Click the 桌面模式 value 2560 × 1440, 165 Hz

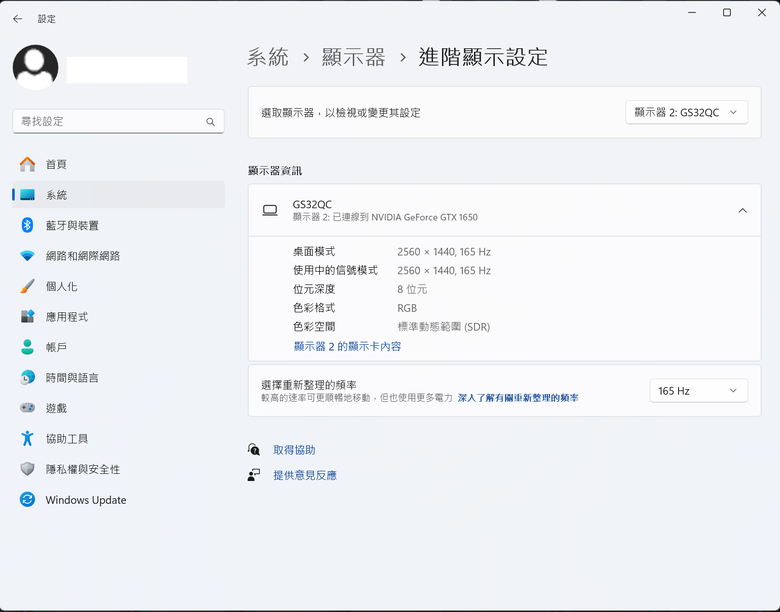[444, 252]
